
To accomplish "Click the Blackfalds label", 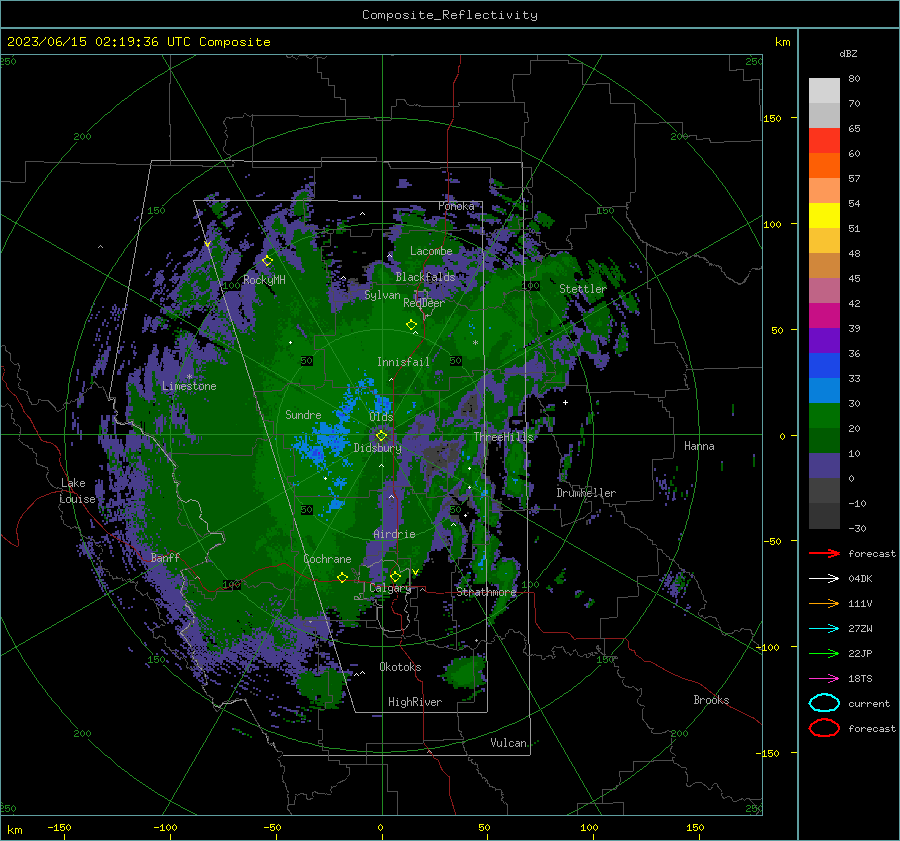I will pyautogui.click(x=425, y=277).
